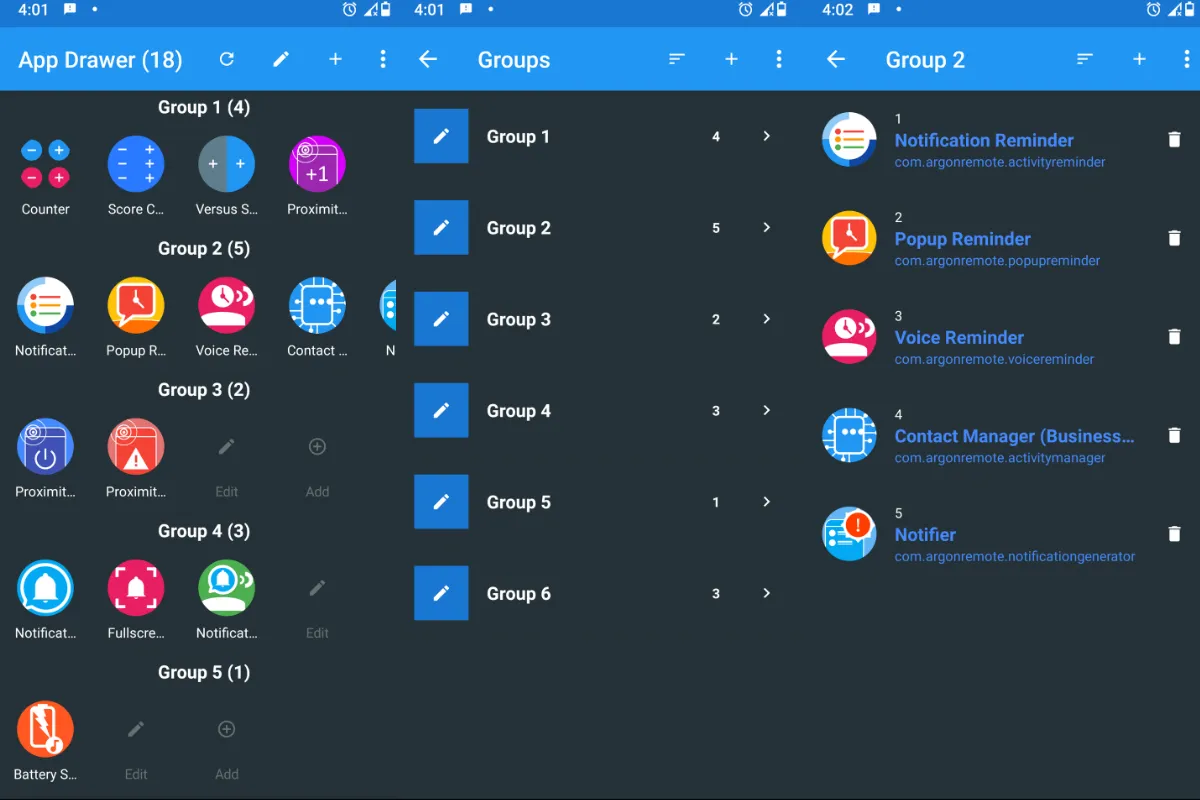Click the Group 4 (3) header in App Drawer

[204, 531]
